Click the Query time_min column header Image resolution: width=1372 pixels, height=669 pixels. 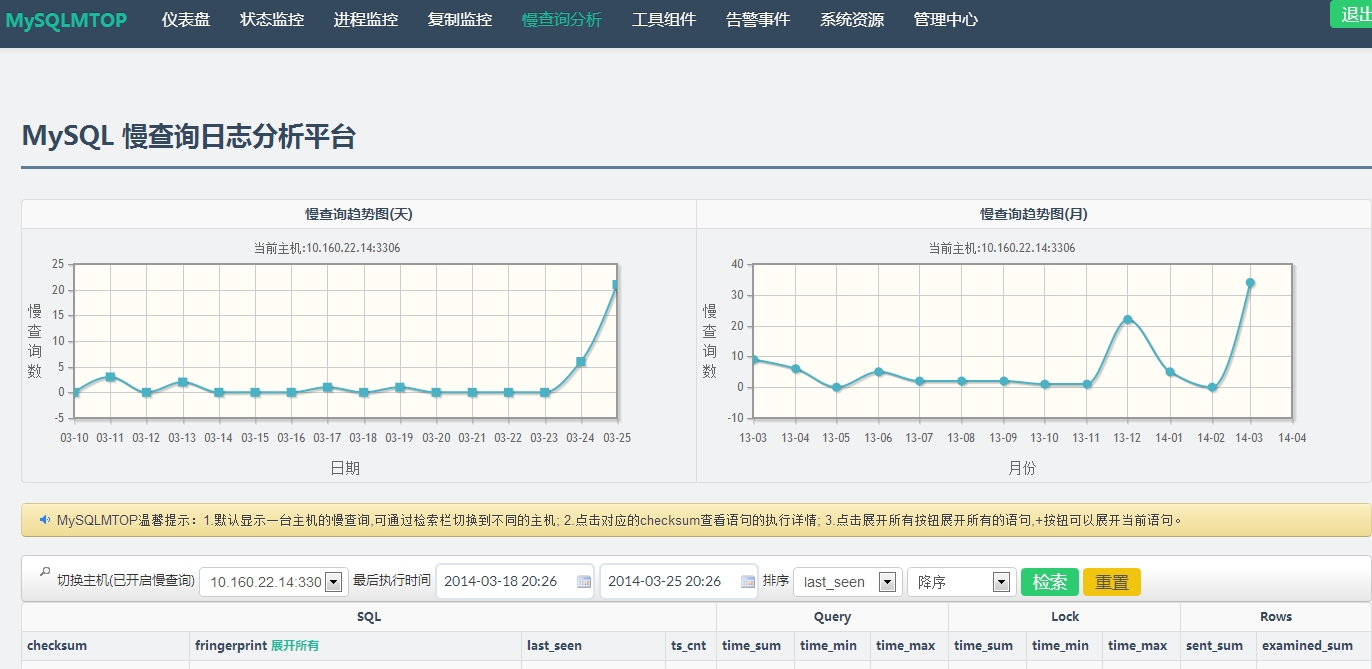pos(829,646)
